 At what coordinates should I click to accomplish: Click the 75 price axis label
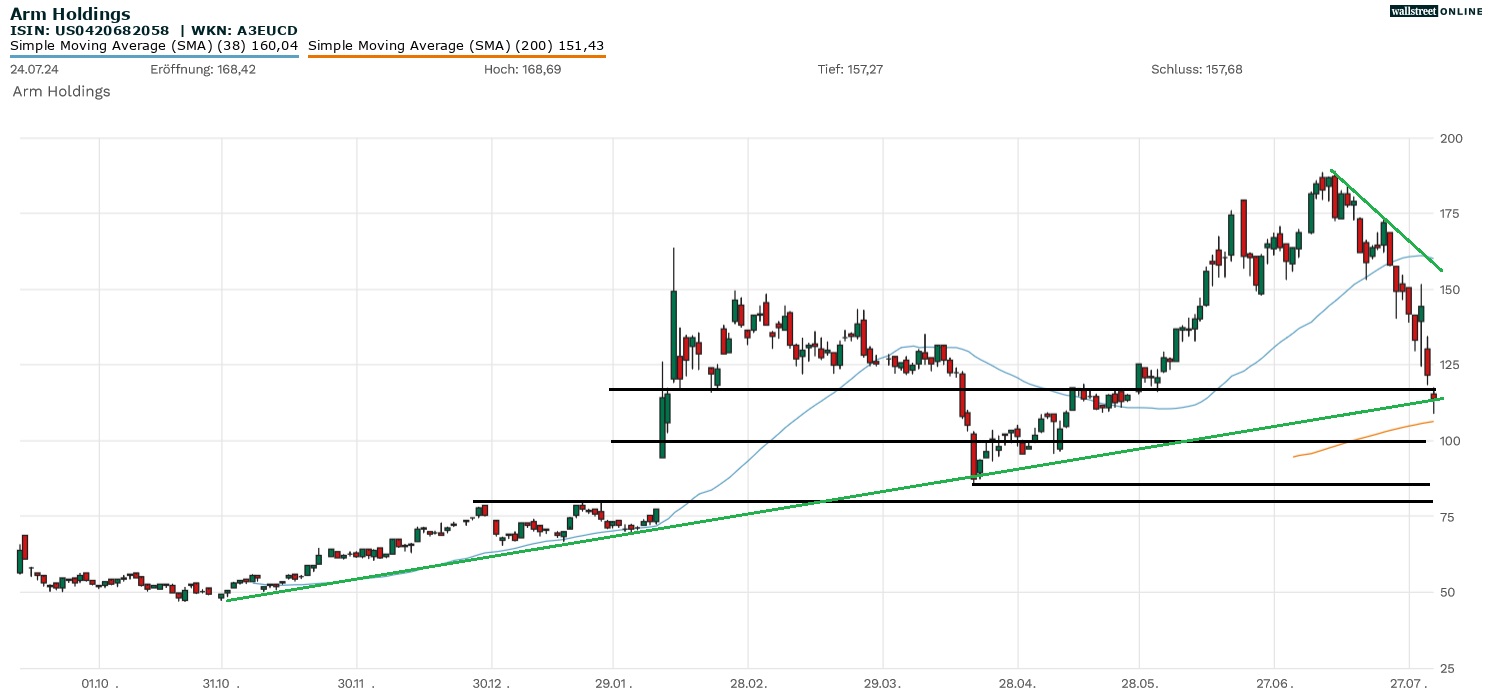[x=1448, y=517]
